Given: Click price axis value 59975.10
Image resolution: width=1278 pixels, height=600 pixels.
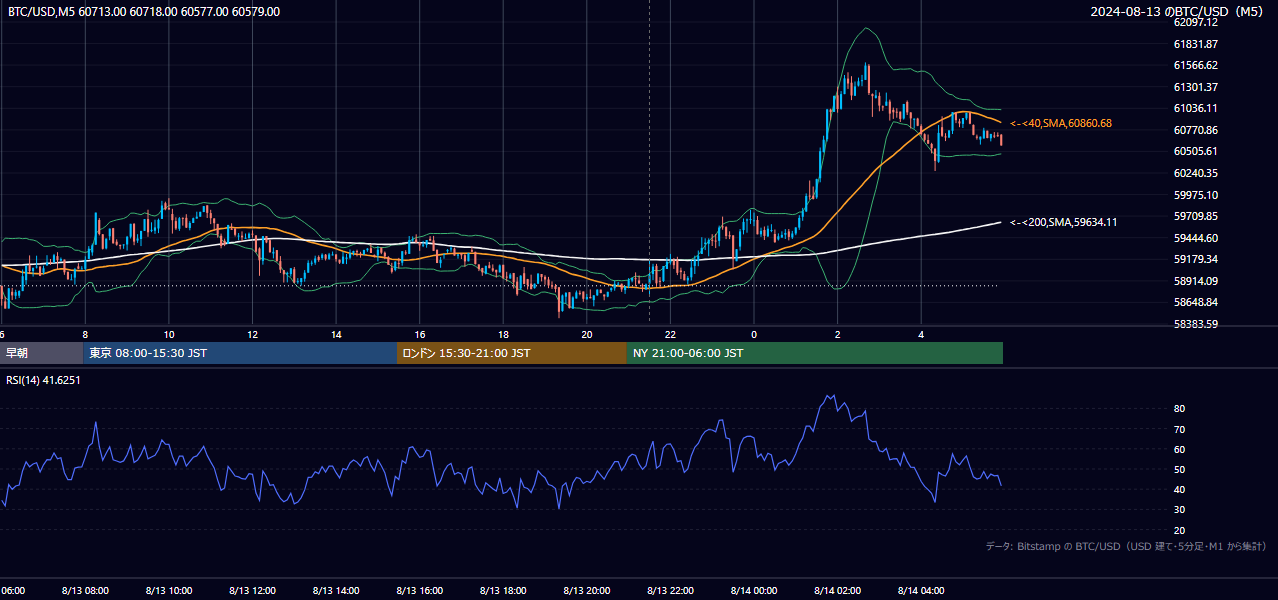Looking at the screenshot, I should pos(1196,195).
